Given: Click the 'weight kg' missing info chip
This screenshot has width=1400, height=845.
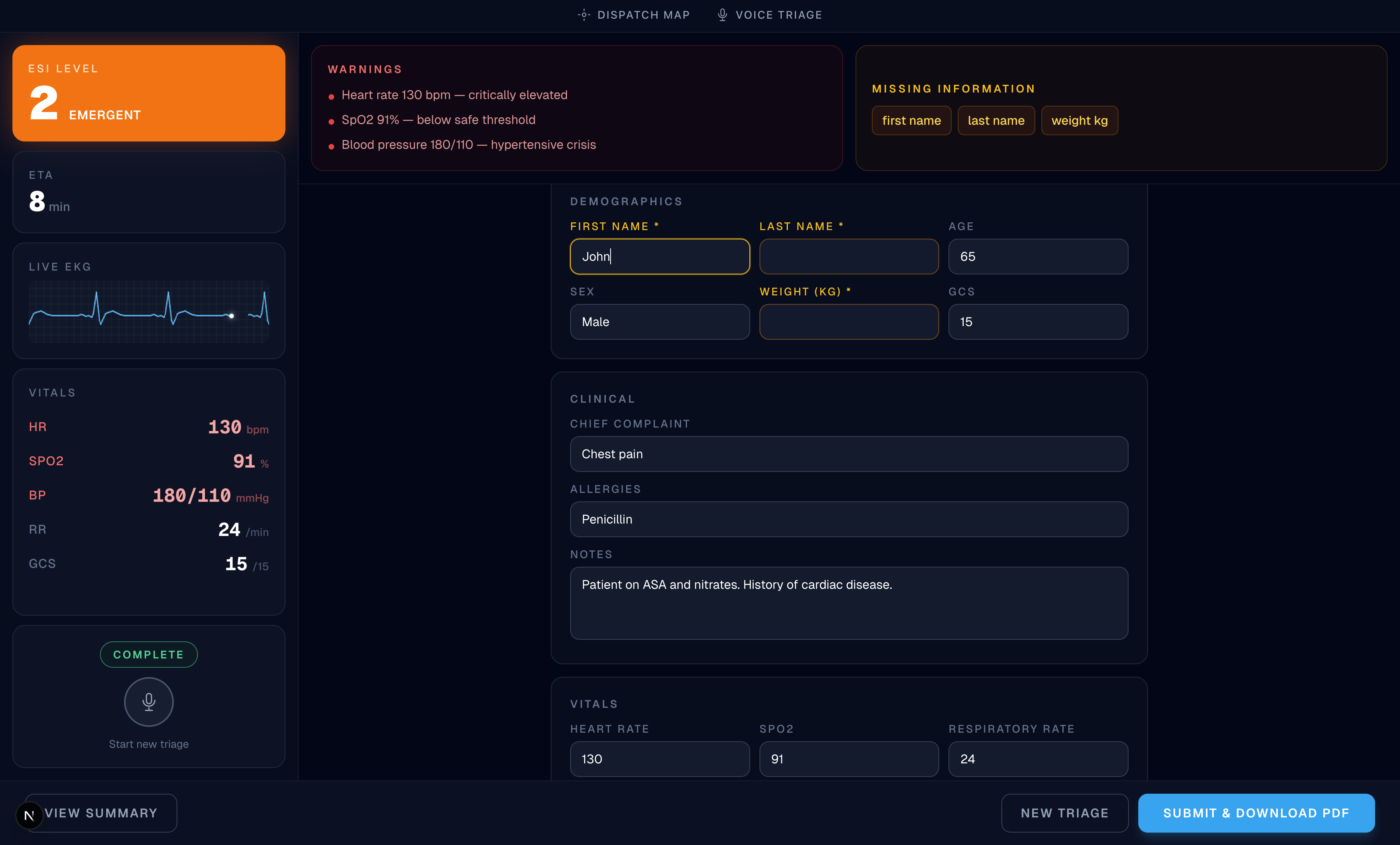Looking at the screenshot, I should (x=1079, y=120).
